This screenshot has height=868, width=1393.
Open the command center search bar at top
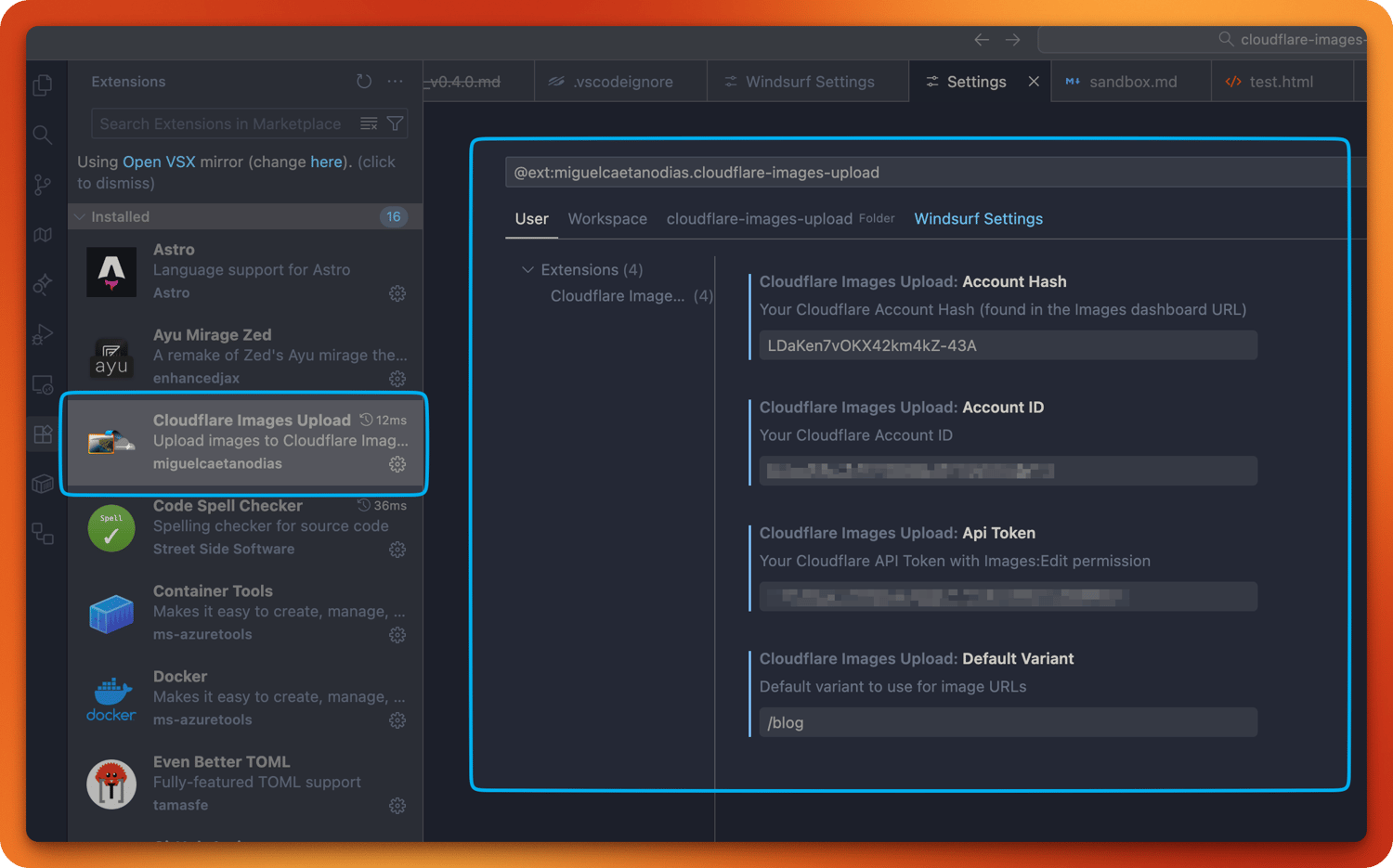click(x=1202, y=40)
